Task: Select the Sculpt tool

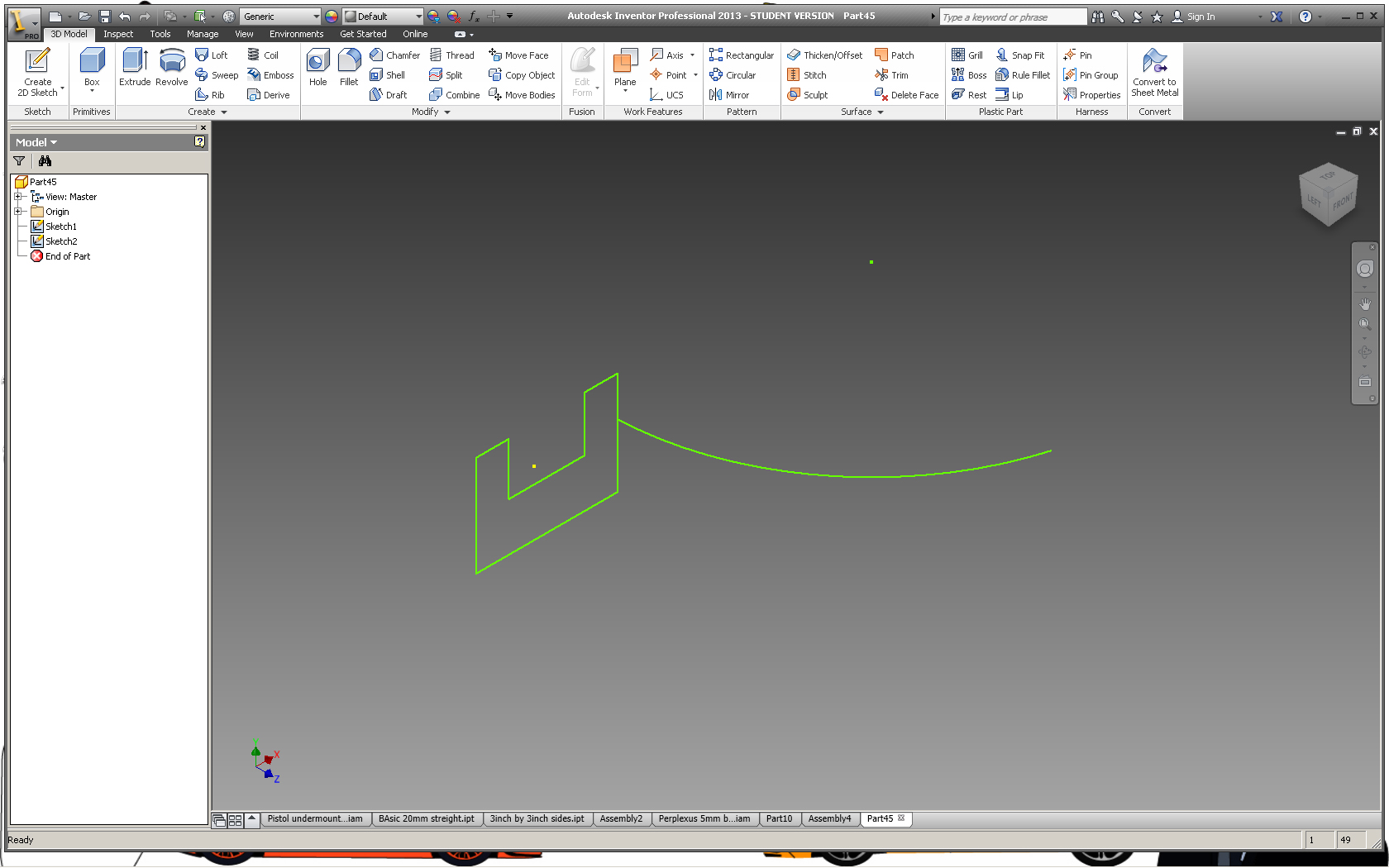Action: tap(808, 94)
